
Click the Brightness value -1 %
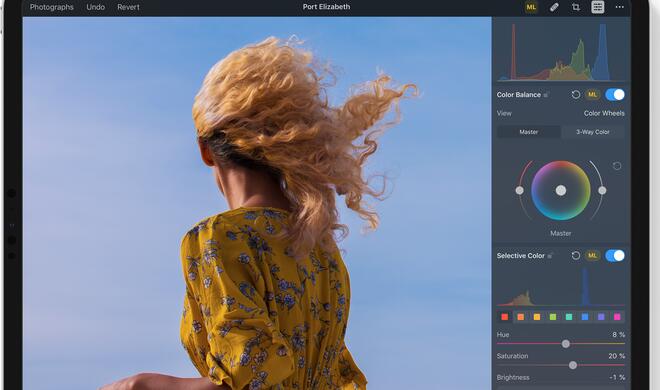coord(617,377)
